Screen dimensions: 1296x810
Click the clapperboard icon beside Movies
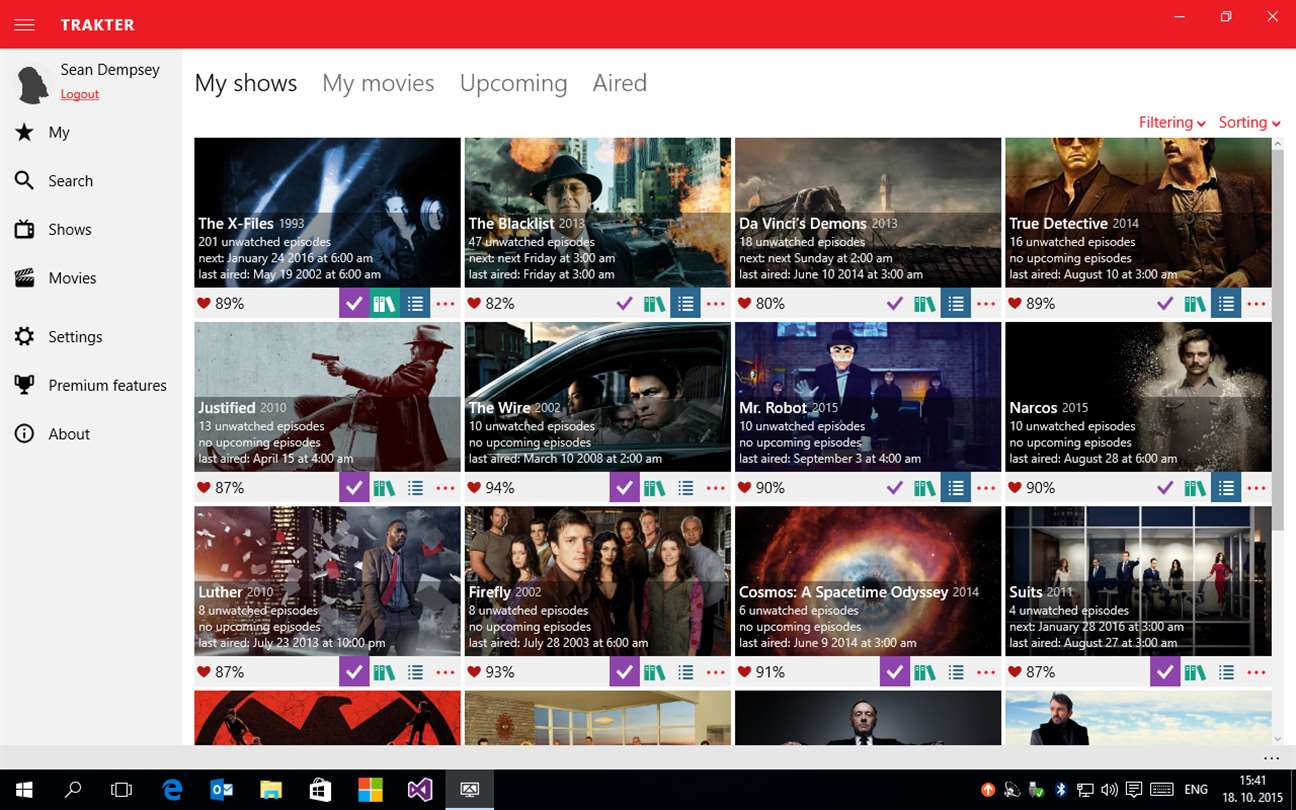24,278
